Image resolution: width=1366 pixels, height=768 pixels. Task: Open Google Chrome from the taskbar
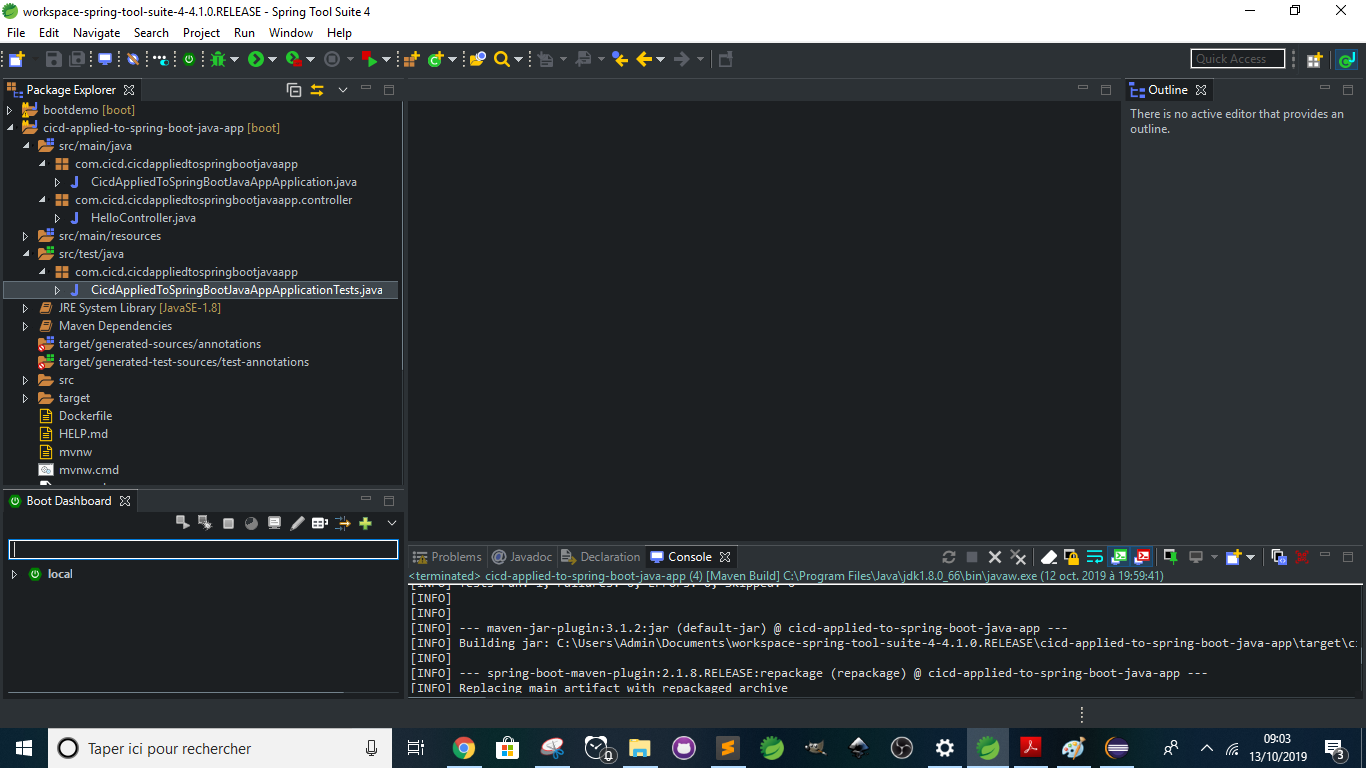pos(463,748)
